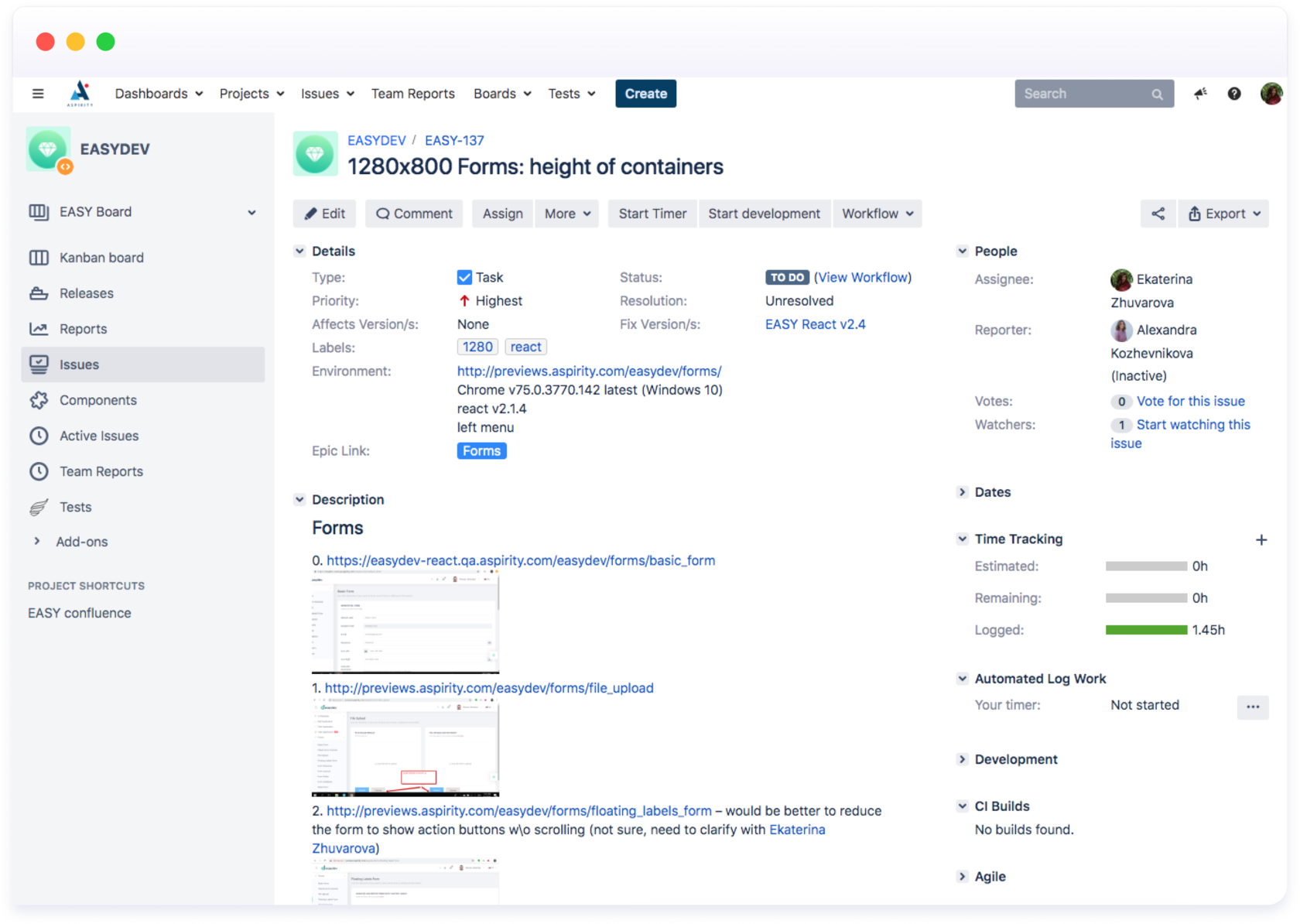Open the top Tests dropdown menu
Viewport: 1300px width, 924px height.
tap(572, 94)
